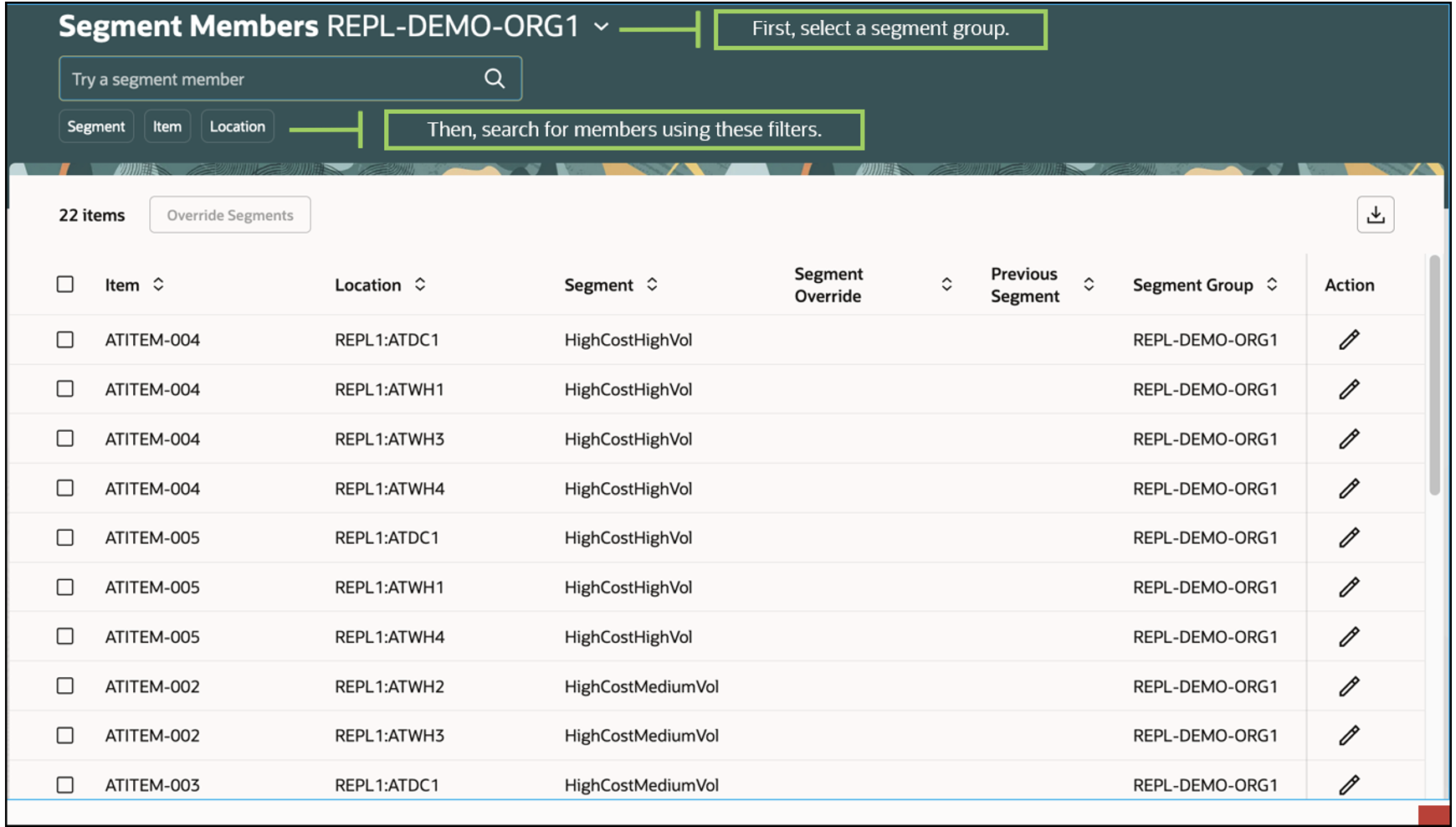Viewport: 1456px width, 827px height.
Task: Click HighCostHighVol in ATITEM-005 REPL1:ATWH4 row
Action: click(x=628, y=637)
